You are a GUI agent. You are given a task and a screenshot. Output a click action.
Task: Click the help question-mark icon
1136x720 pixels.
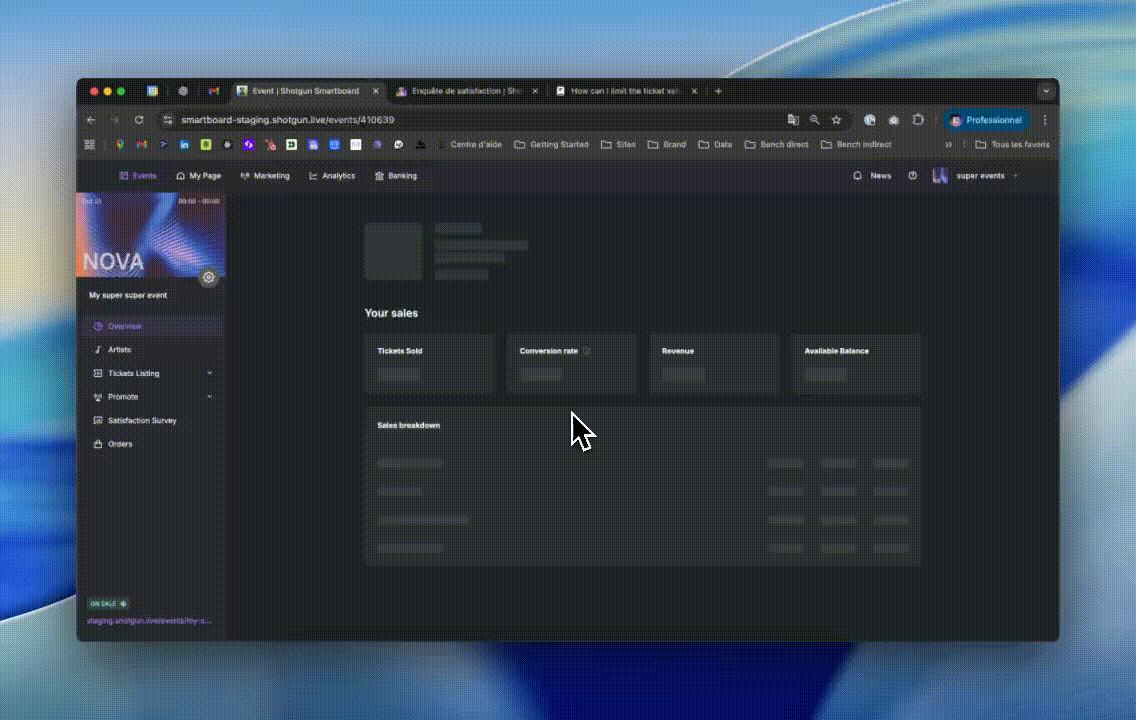coord(912,176)
